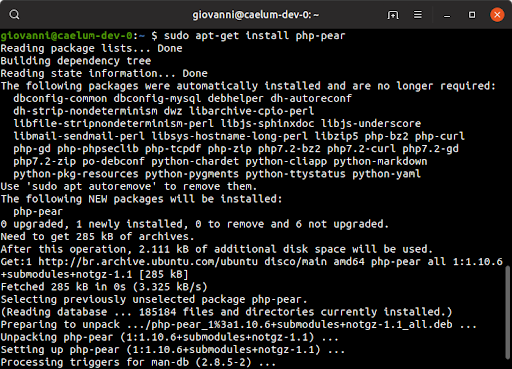
Task: Click 'php-pear' under NEW packages
Action: click(38, 212)
